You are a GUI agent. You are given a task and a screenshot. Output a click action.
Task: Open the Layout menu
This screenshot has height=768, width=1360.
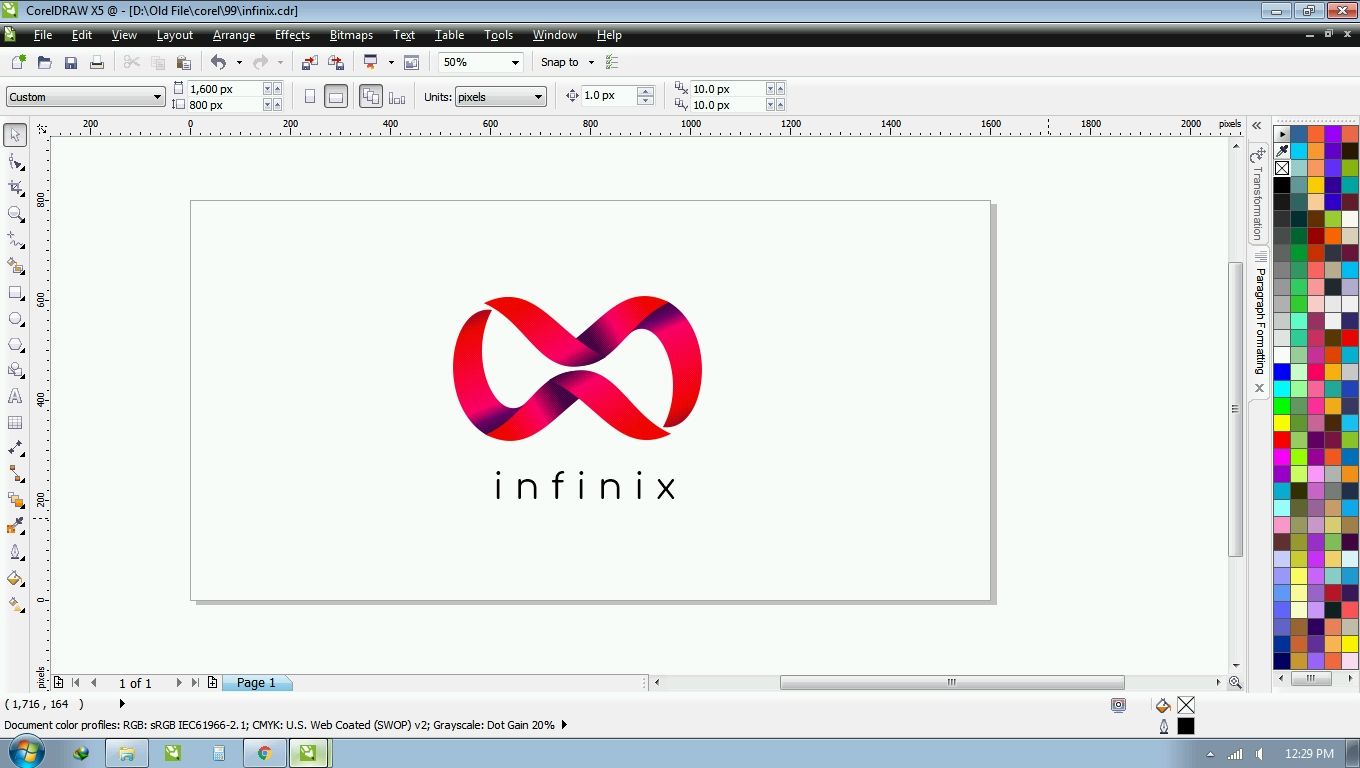175,35
